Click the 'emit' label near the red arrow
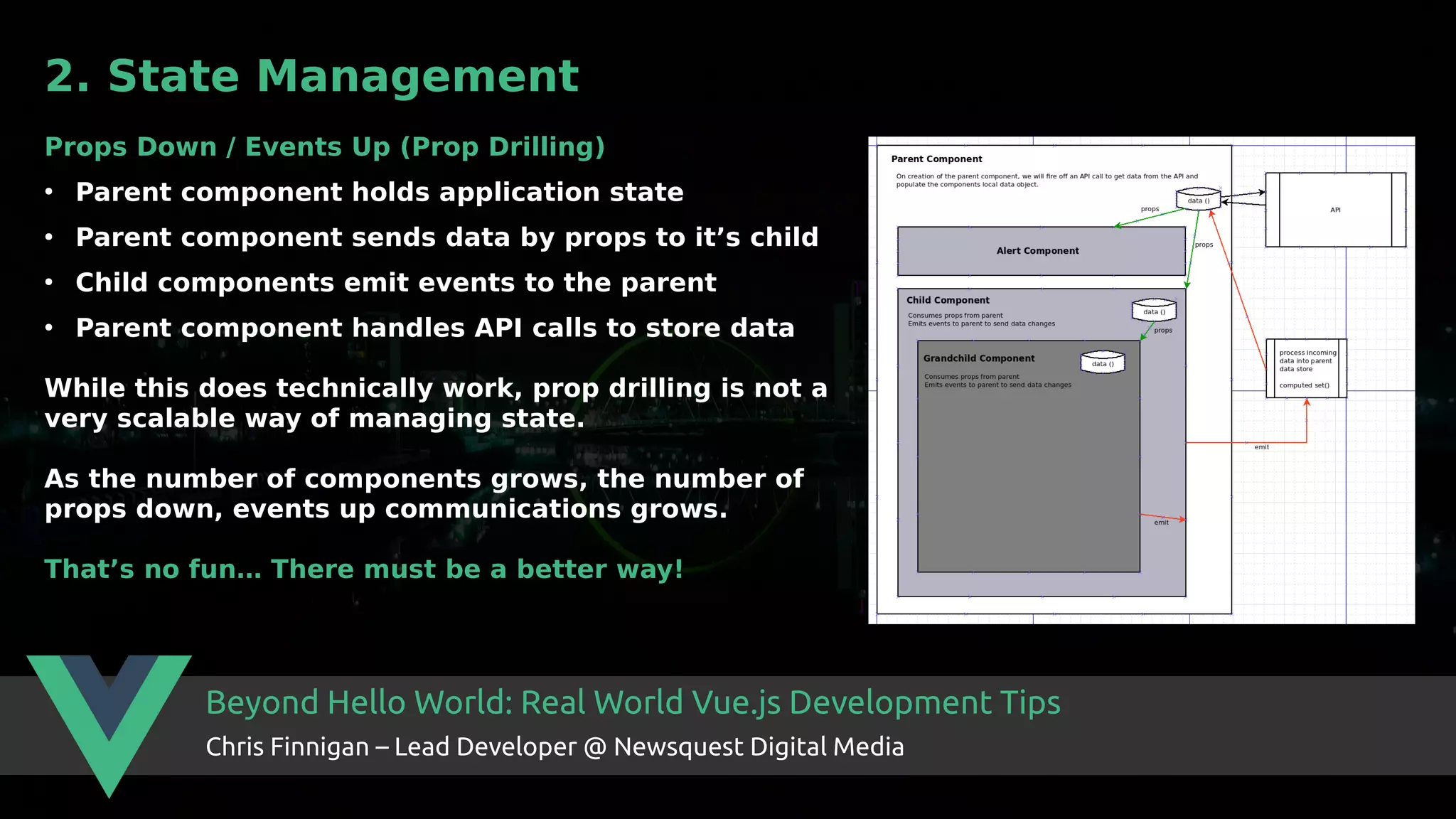1456x819 pixels. point(1261,447)
